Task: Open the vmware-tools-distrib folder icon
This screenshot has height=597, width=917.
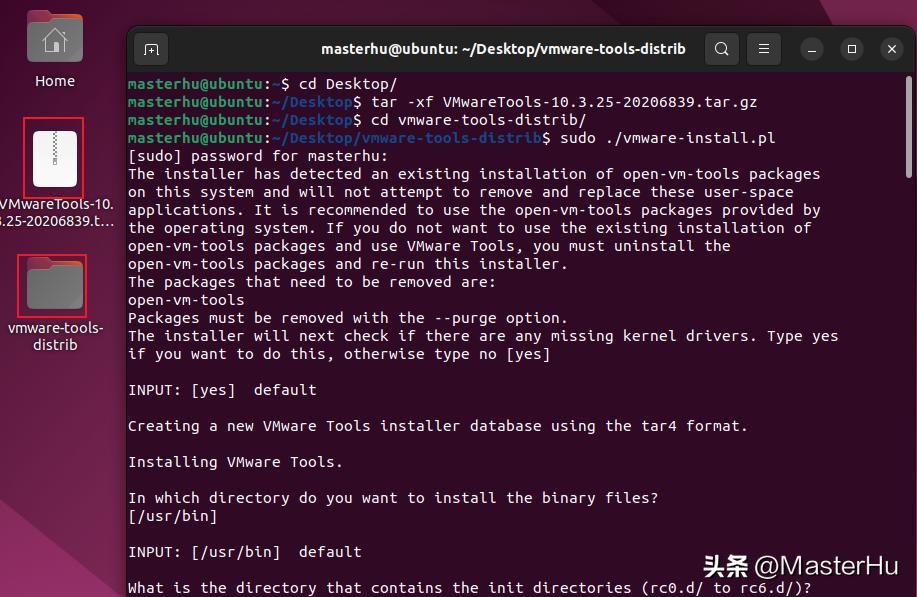Action: [53, 285]
